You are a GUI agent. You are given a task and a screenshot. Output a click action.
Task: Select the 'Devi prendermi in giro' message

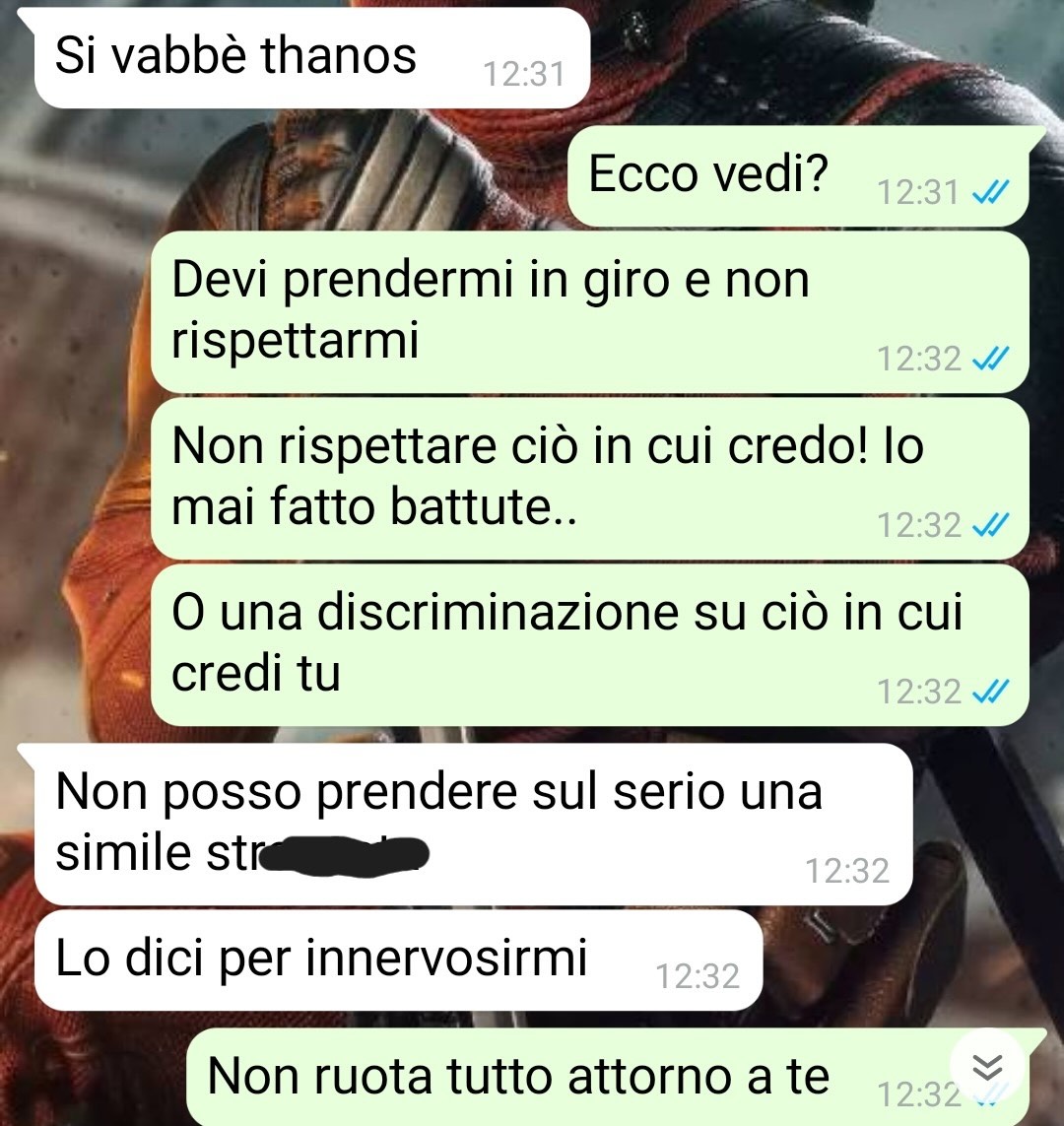point(590,311)
